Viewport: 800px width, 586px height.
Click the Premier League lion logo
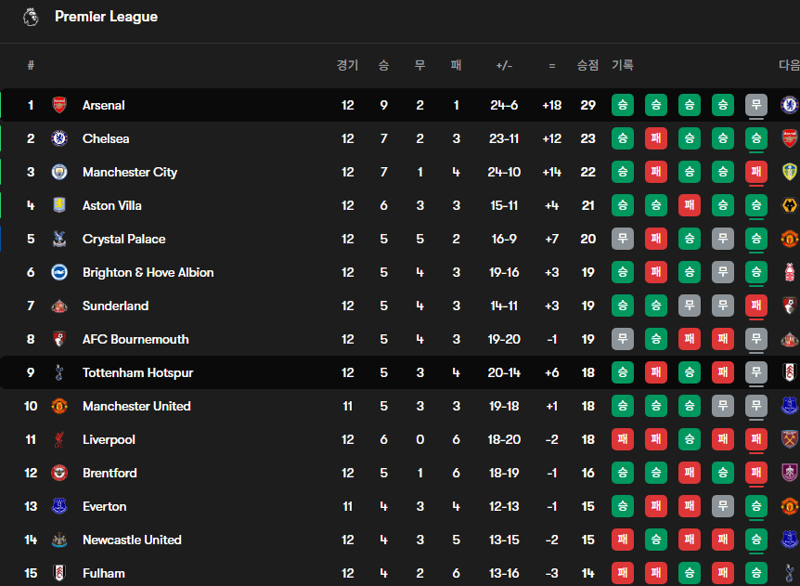point(31,16)
